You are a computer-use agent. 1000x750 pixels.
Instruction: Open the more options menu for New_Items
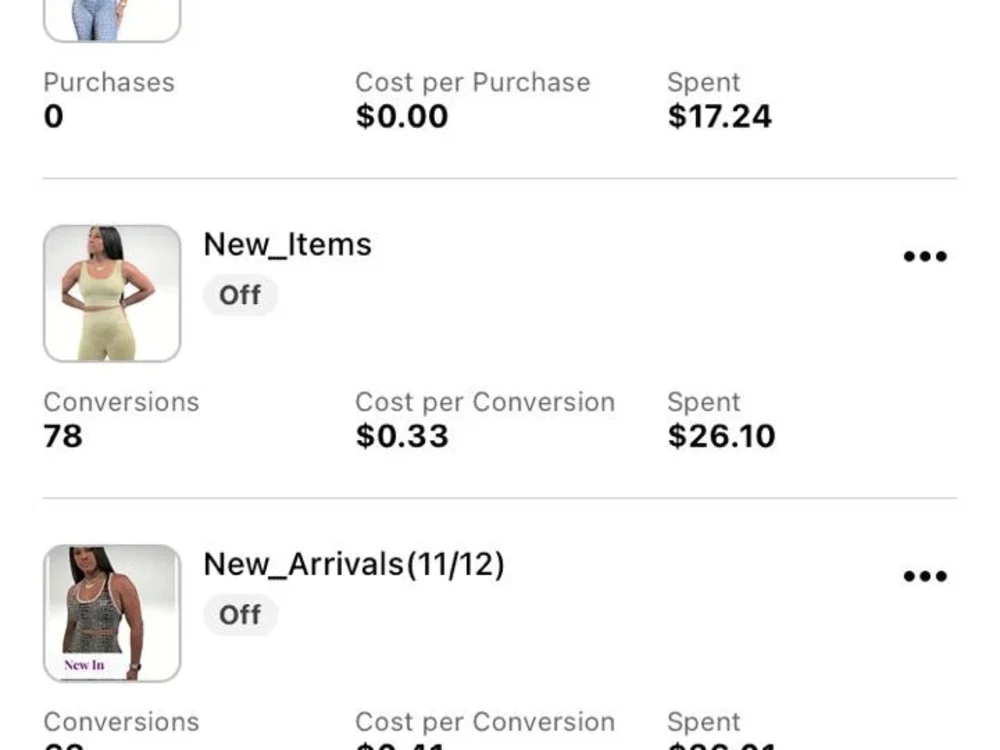[x=925, y=256]
